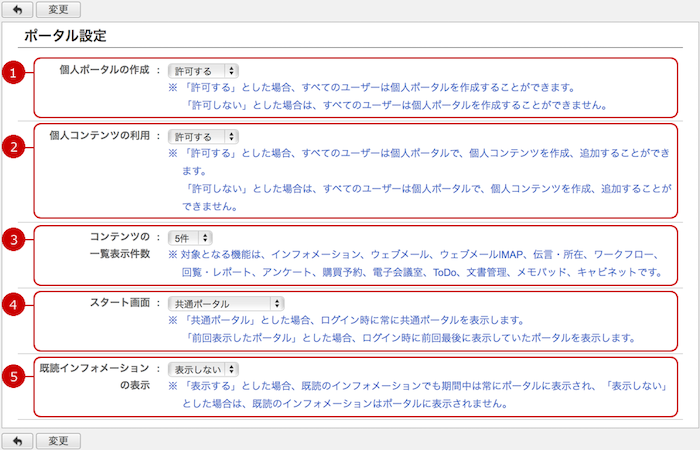This screenshot has width=700, height=450.
Task: Click the top 変更 button
Action: click(58, 9)
